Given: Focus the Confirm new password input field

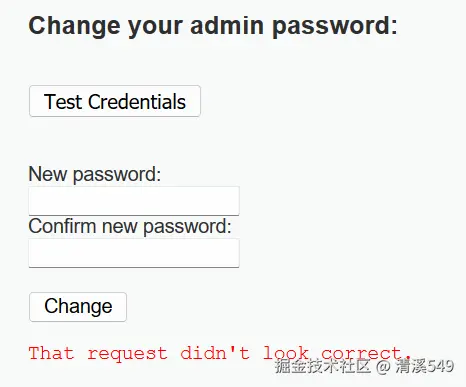Looking at the screenshot, I should pos(134,253).
